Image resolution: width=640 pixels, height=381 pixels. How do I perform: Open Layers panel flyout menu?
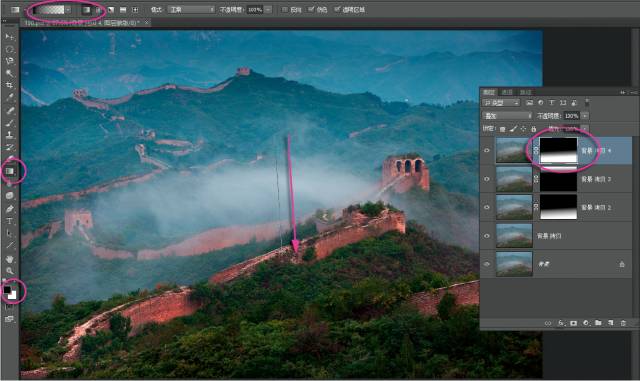coord(634,93)
